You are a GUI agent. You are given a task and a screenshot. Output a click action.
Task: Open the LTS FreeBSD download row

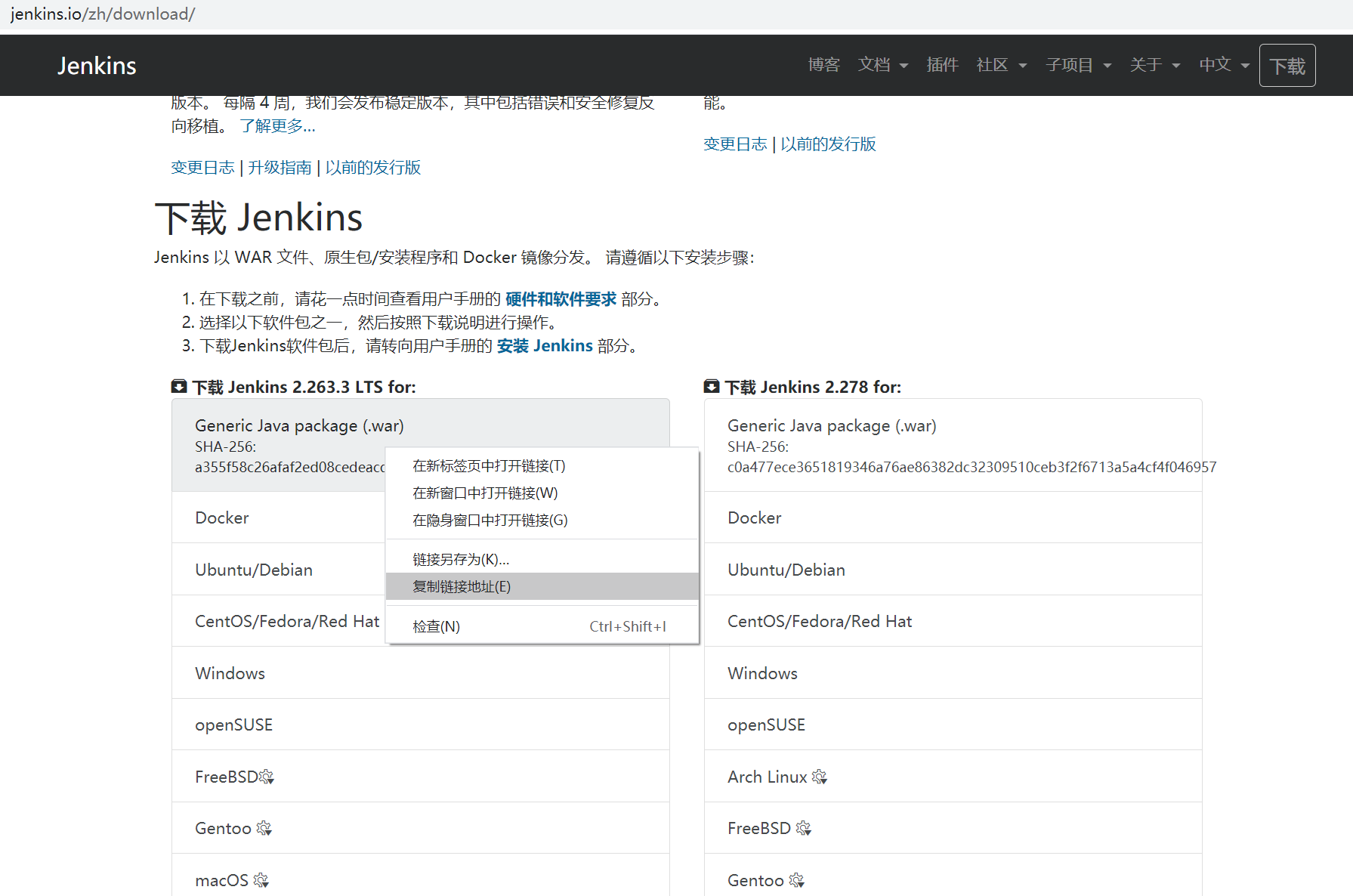pyautogui.click(x=420, y=777)
